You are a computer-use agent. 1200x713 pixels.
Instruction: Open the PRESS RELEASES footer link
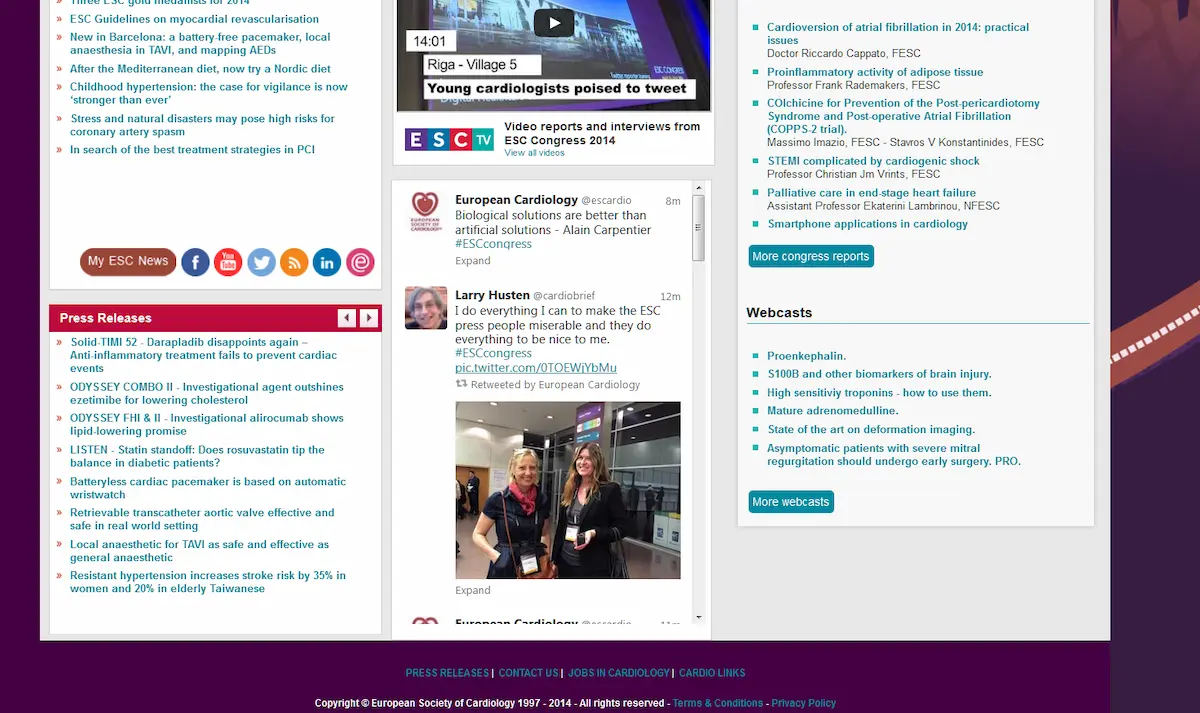[447, 673]
